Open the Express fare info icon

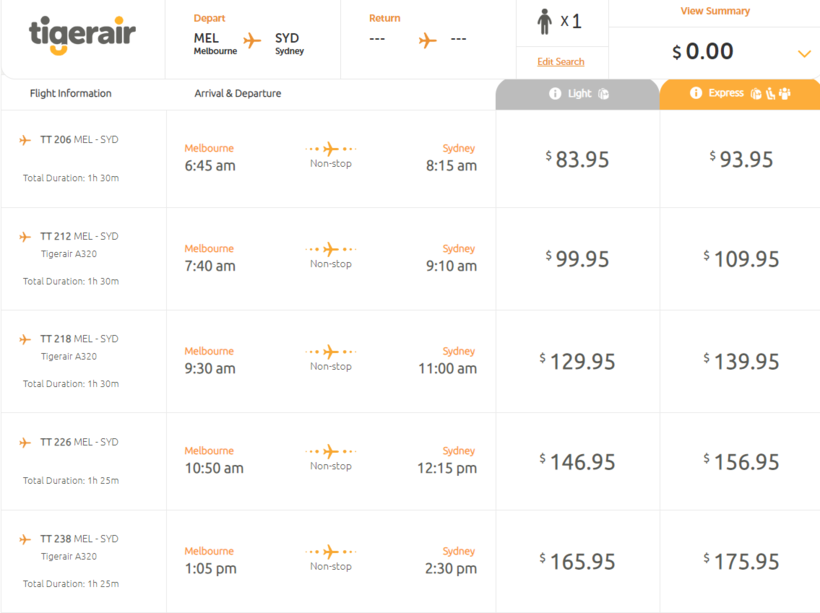(696, 94)
